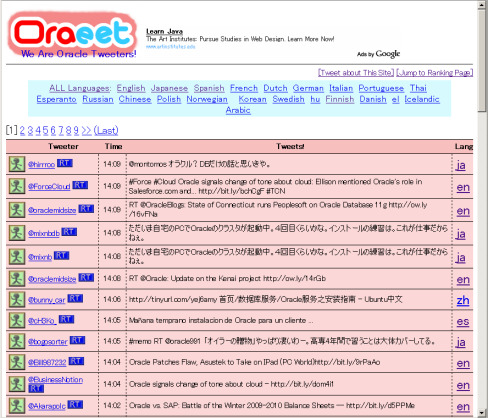Go to page 5 of tweets

pos(45,130)
